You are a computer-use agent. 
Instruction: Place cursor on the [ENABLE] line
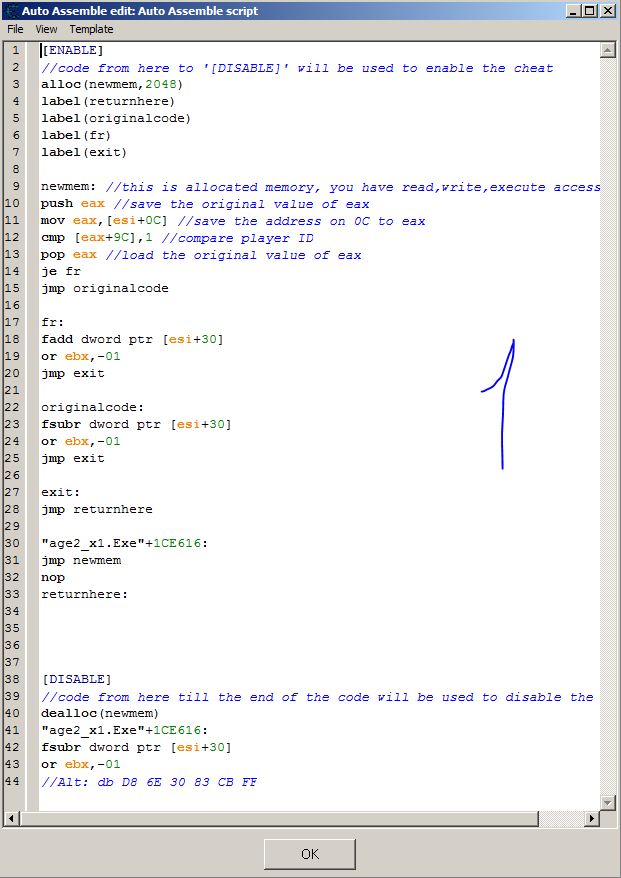coord(72,50)
